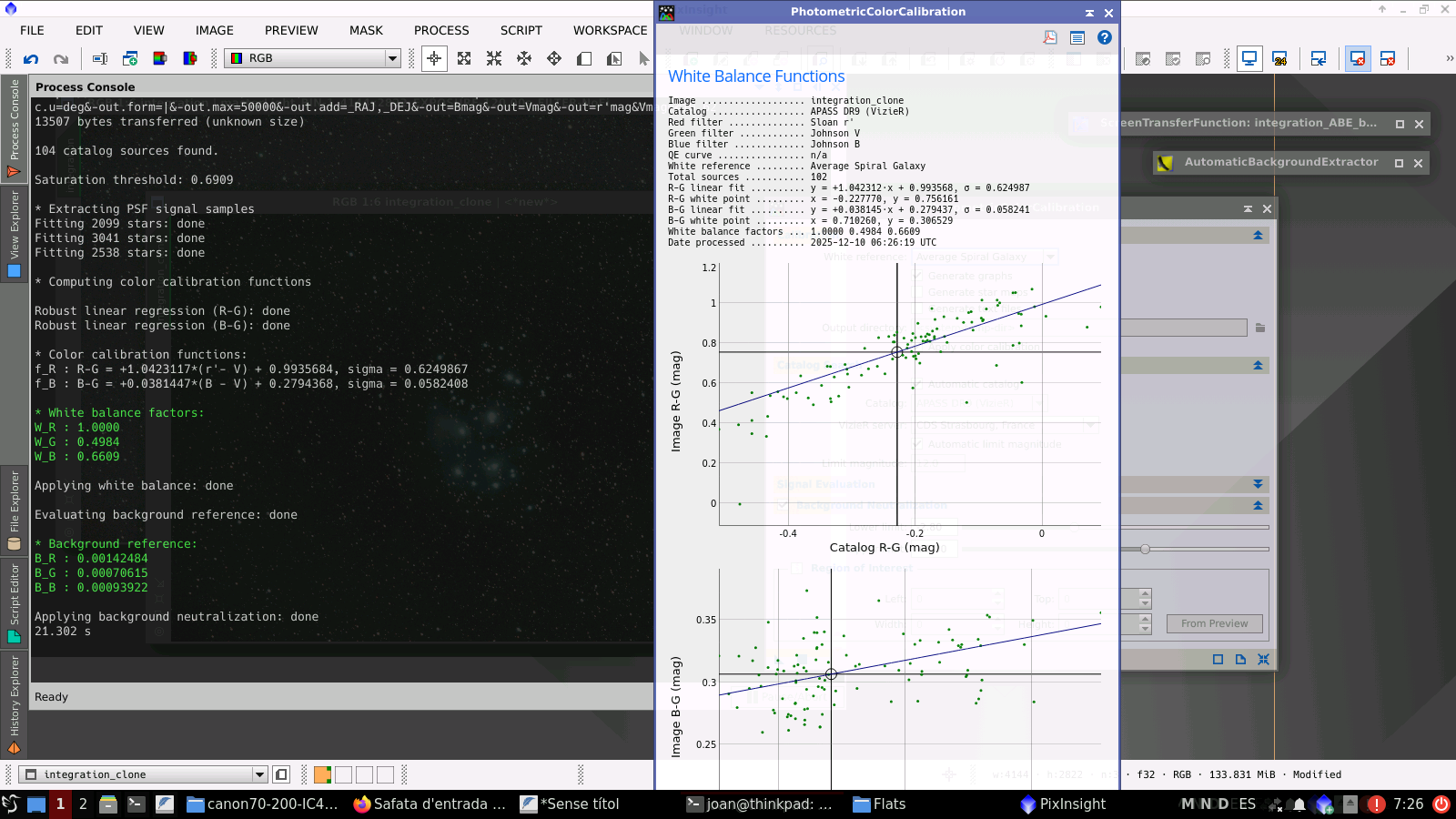This screenshot has width=1456, height=819.
Task: Enable the Region of Interest checkbox
Action: 797,569
